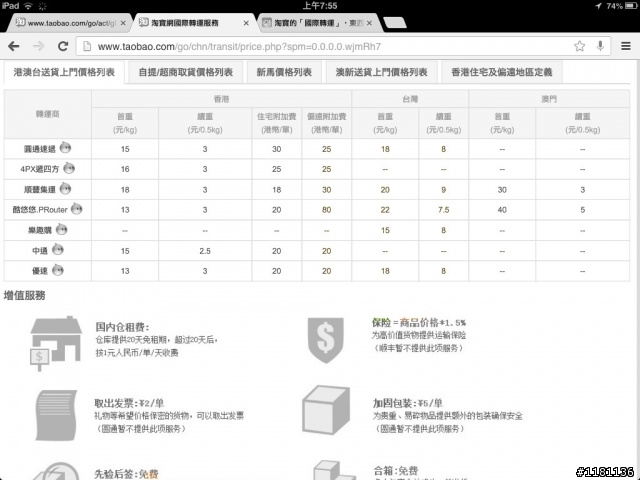Click the 国内仓租费 heading
The image size is (640, 480).
122,327
